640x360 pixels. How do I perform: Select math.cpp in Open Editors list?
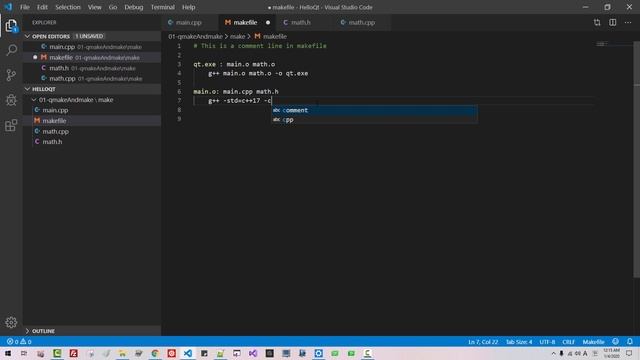pyautogui.click(x=92, y=78)
